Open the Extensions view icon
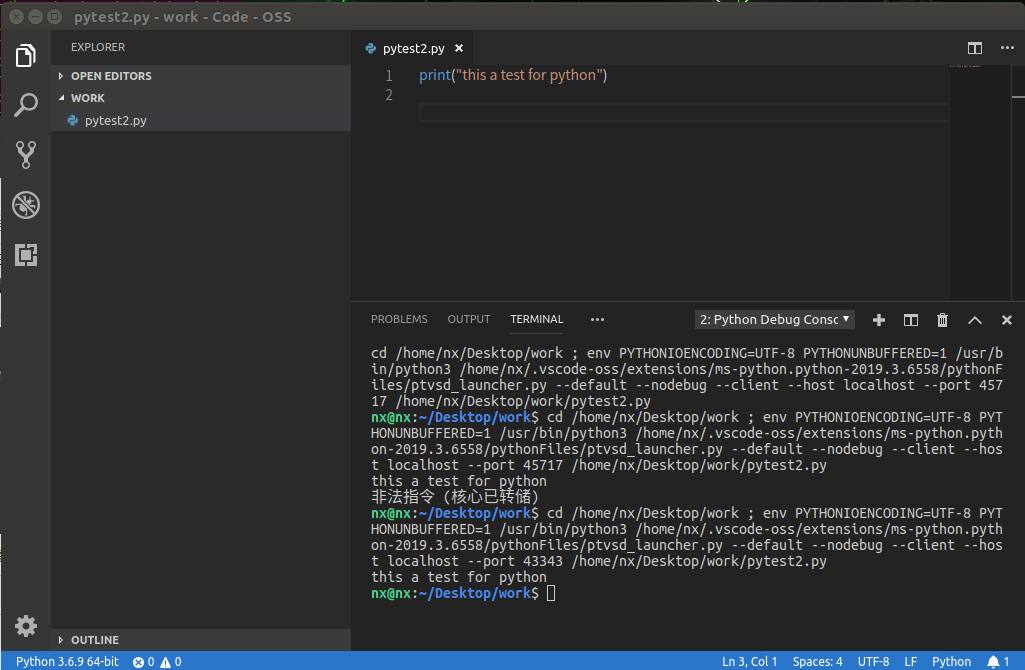1025x670 pixels. pos(26,255)
